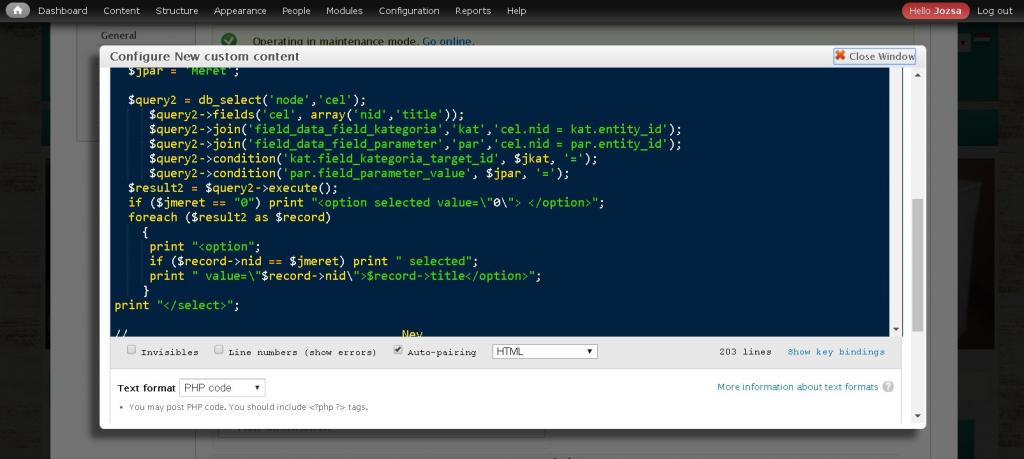Screen dimensions: 1024x459
Task: Click Log out in the top bar
Action: pos(994,11)
